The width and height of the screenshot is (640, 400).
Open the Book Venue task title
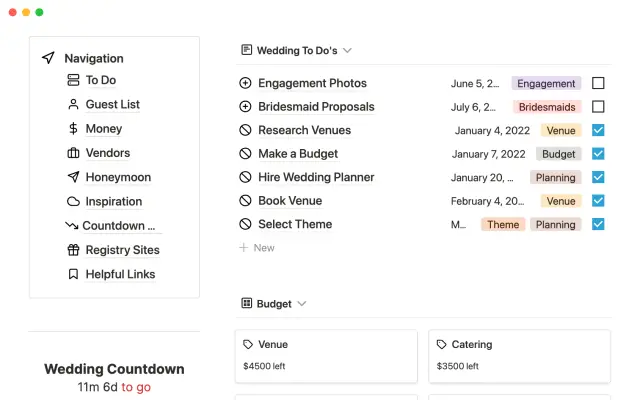click(x=290, y=201)
